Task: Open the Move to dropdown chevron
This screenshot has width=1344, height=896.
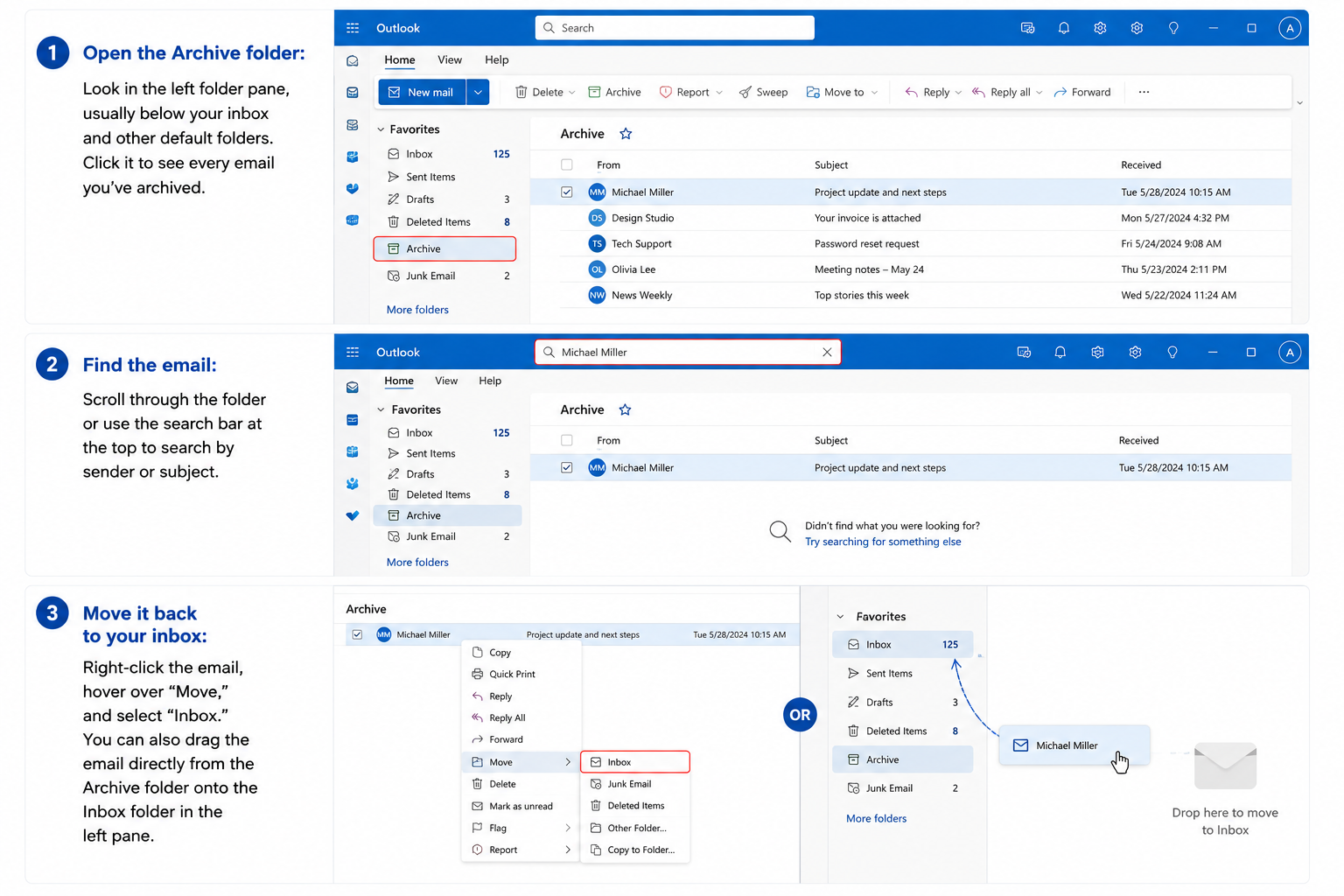Action: pos(874,92)
